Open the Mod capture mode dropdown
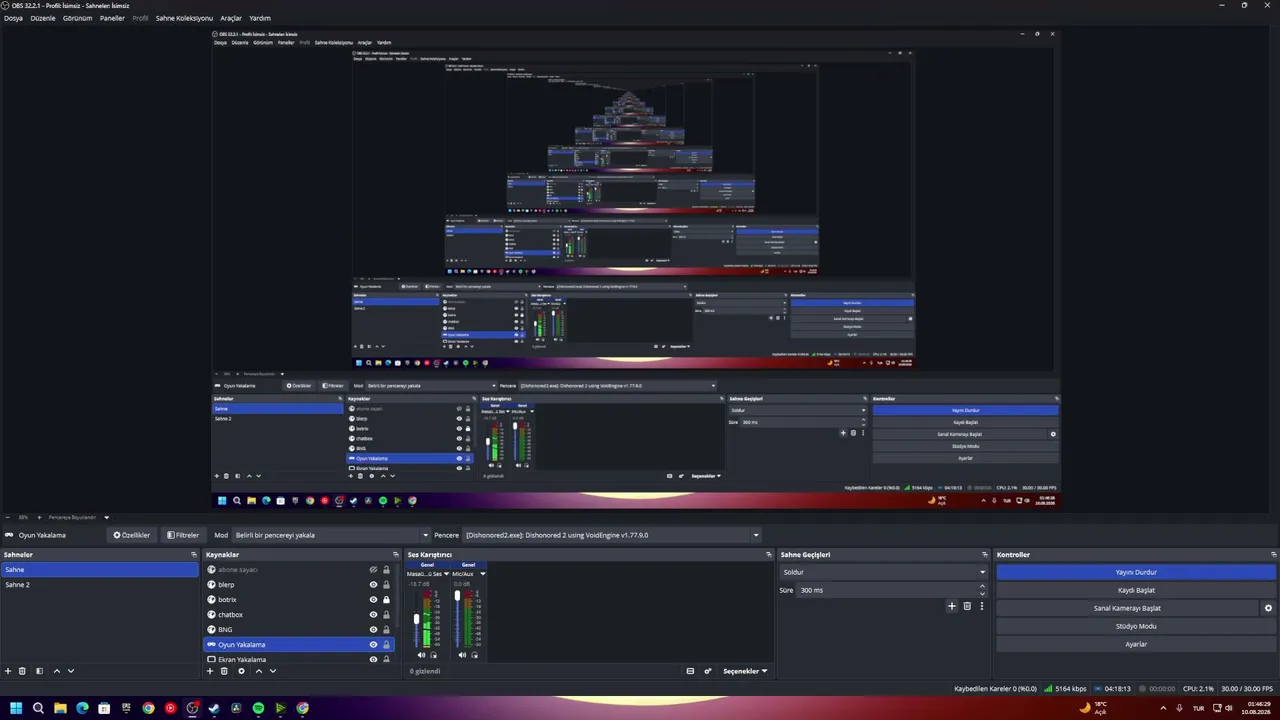The height and width of the screenshot is (720, 1280). [x=331, y=535]
